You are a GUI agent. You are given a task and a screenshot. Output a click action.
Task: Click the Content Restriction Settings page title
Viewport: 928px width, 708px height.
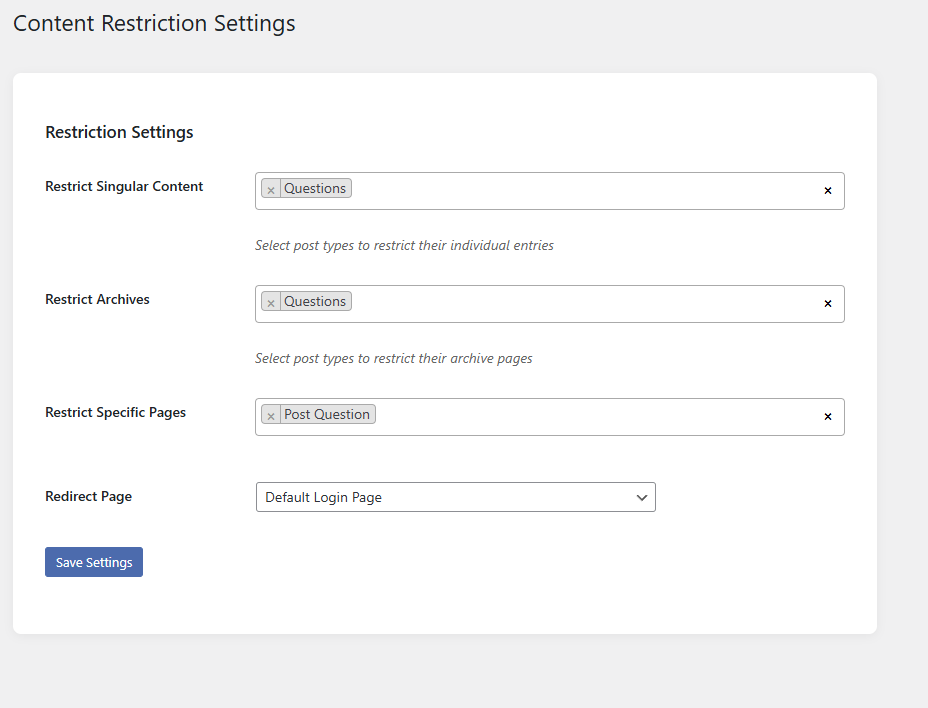pos(154,24)
